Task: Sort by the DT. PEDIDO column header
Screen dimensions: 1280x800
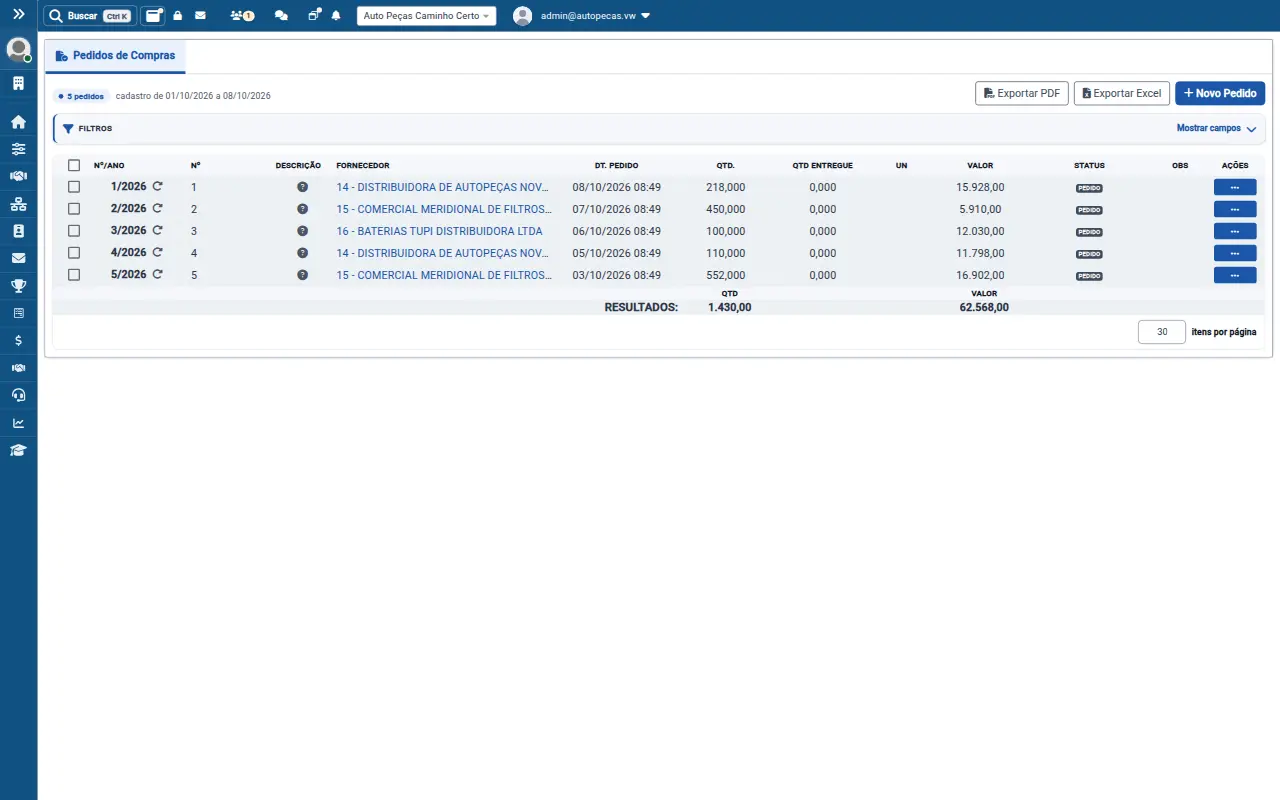Action: pyautogui.click(x=616, y=165)
